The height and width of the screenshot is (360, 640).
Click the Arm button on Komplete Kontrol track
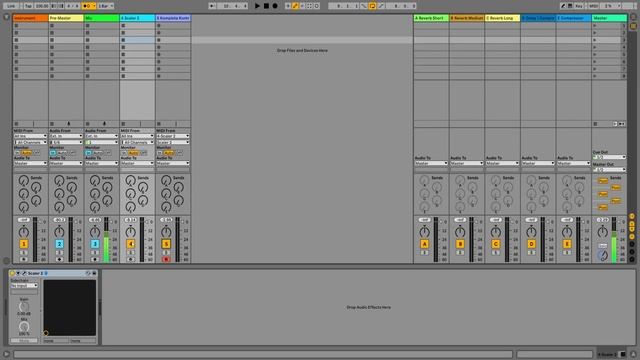(x=166, y=259)
